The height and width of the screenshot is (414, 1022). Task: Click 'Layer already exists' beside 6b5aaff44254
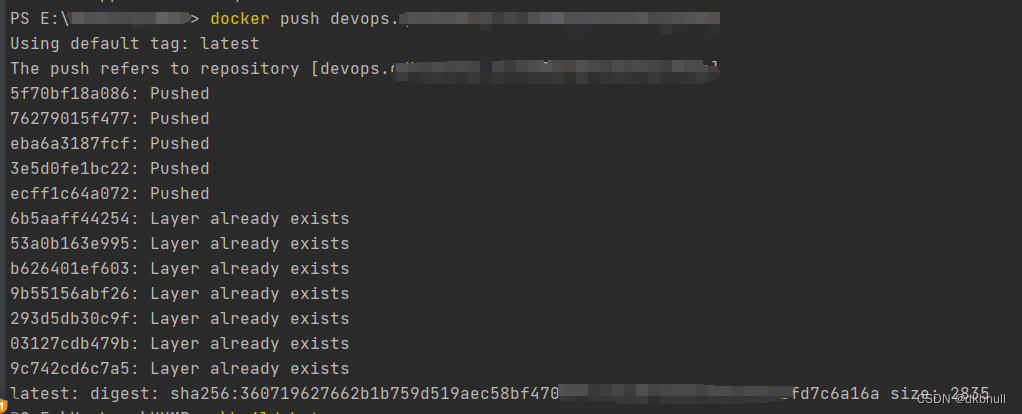(x=250, y=218)
